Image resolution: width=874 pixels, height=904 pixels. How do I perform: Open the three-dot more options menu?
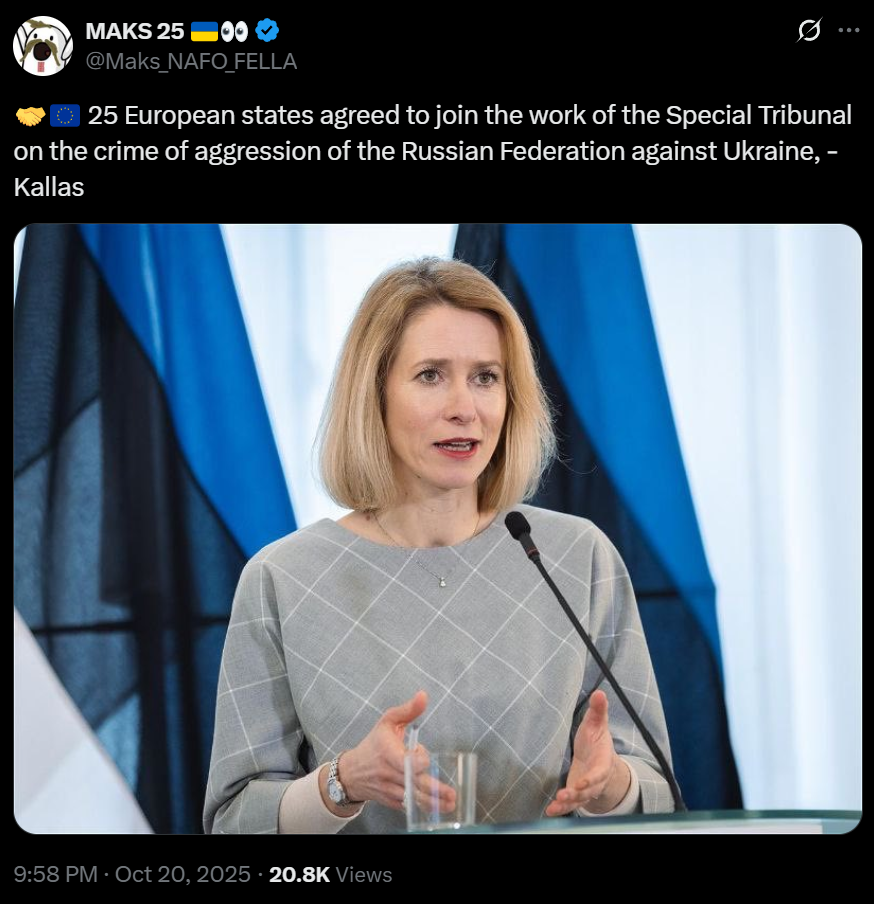pos(849,31)
